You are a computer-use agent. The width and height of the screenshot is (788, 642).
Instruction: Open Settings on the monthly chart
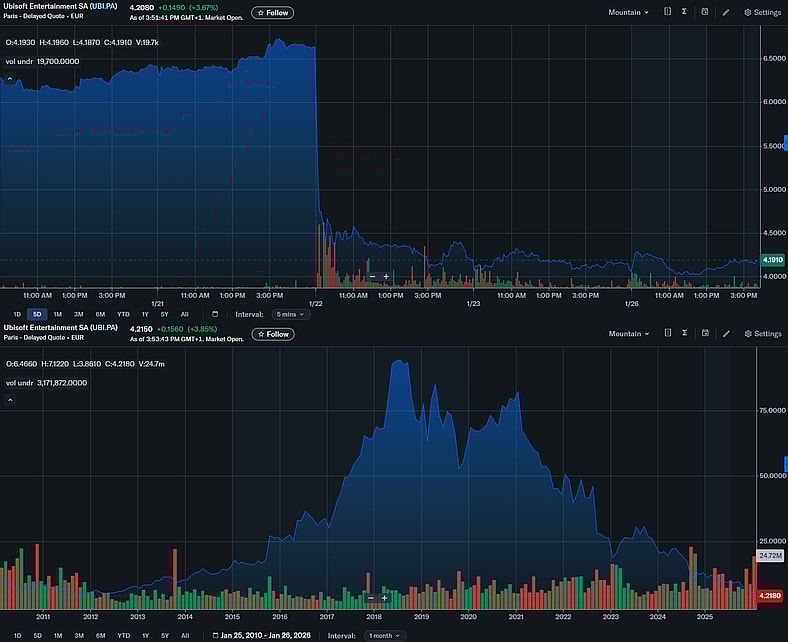tap(763, 333)
